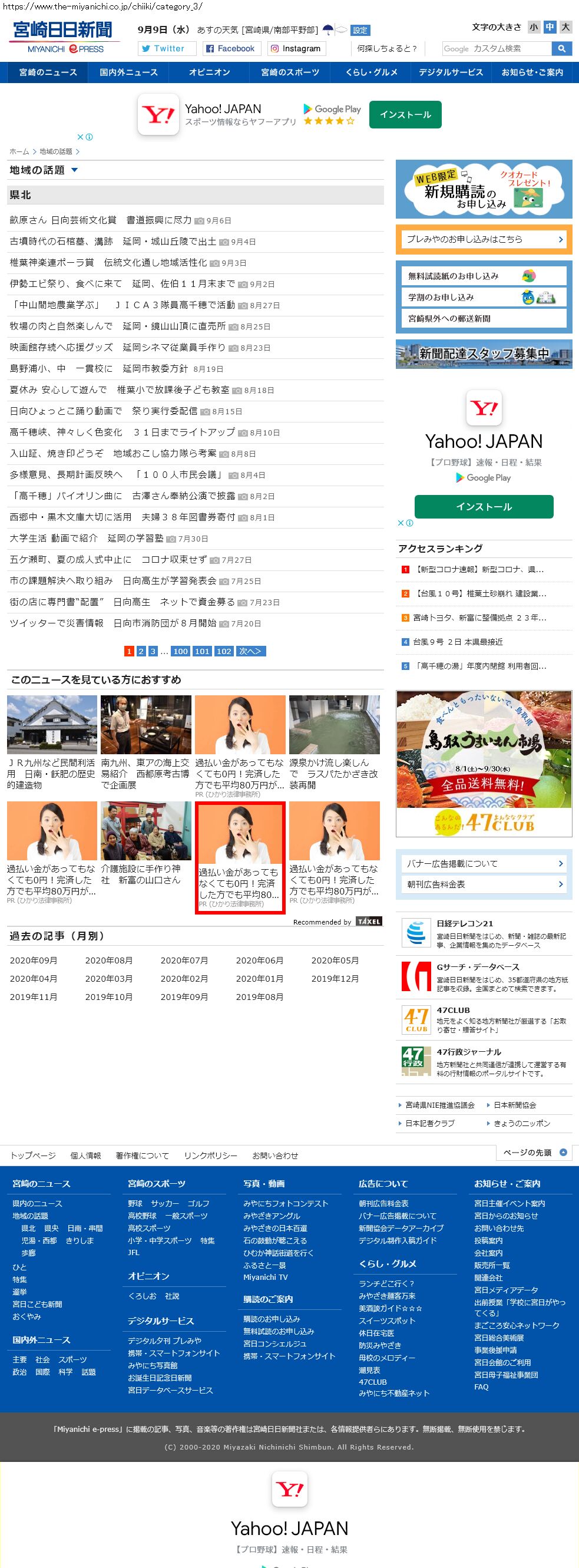Image resolution: width=579 pixels, height=1568 pixels.
Task: Click the 次へ> pagination button
Action: 250,651
